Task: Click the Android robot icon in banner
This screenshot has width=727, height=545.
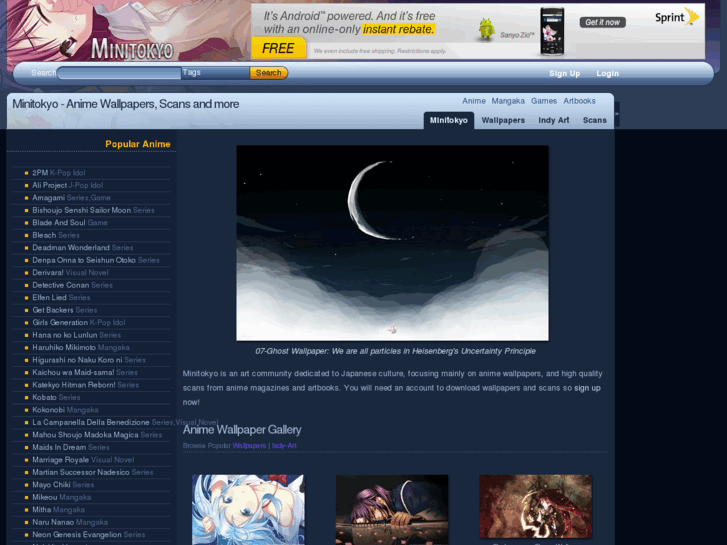Action: click(485, 29)
